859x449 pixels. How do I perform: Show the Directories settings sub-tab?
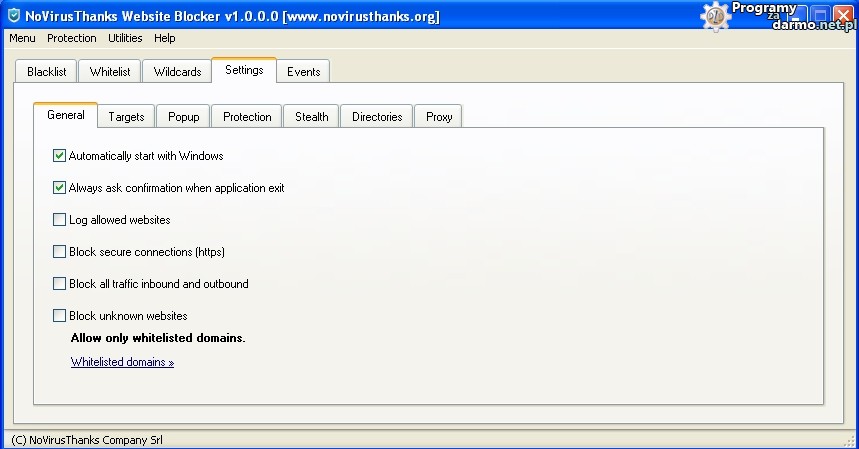point(377,117)
